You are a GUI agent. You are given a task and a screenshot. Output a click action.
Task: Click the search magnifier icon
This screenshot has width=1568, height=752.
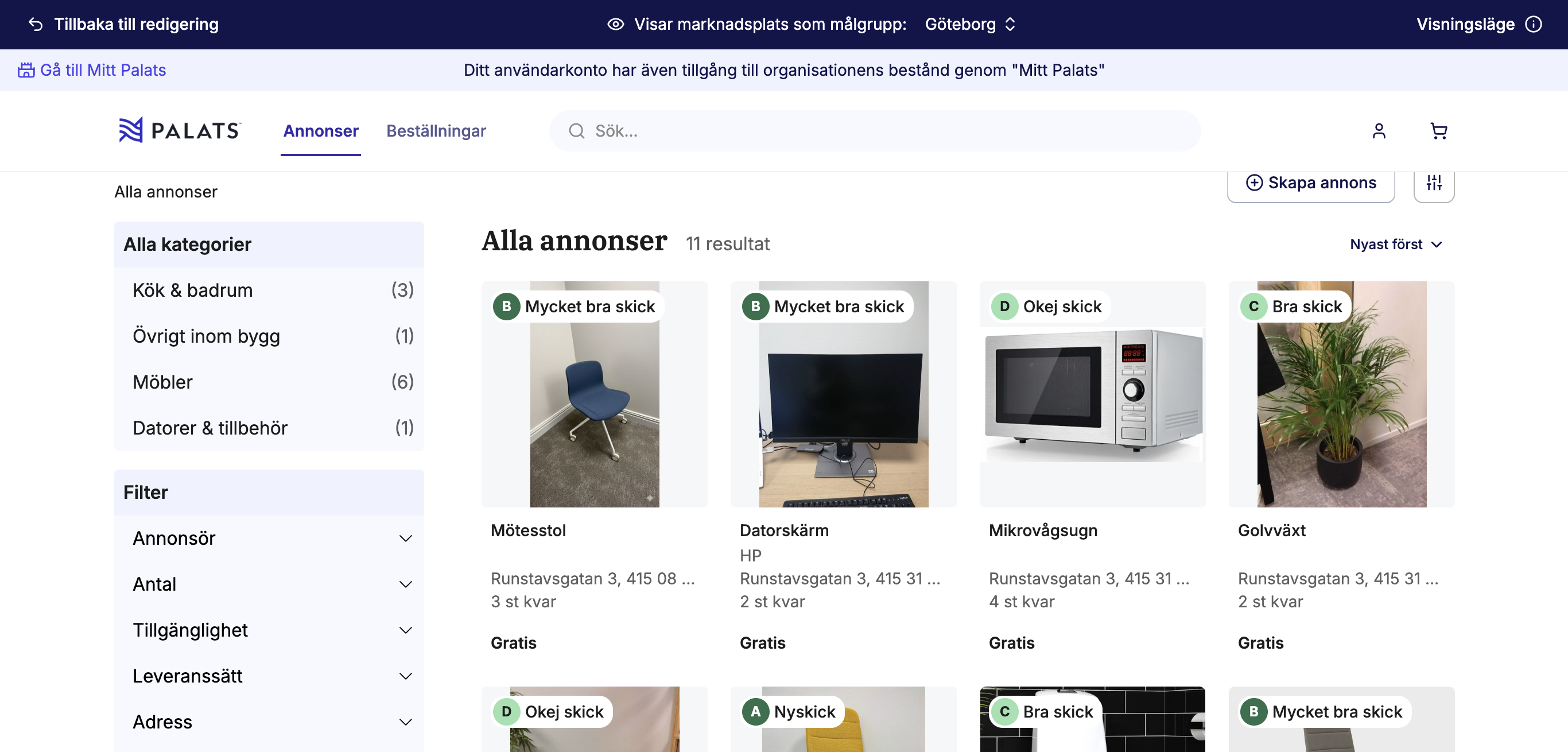coord(576,131)
